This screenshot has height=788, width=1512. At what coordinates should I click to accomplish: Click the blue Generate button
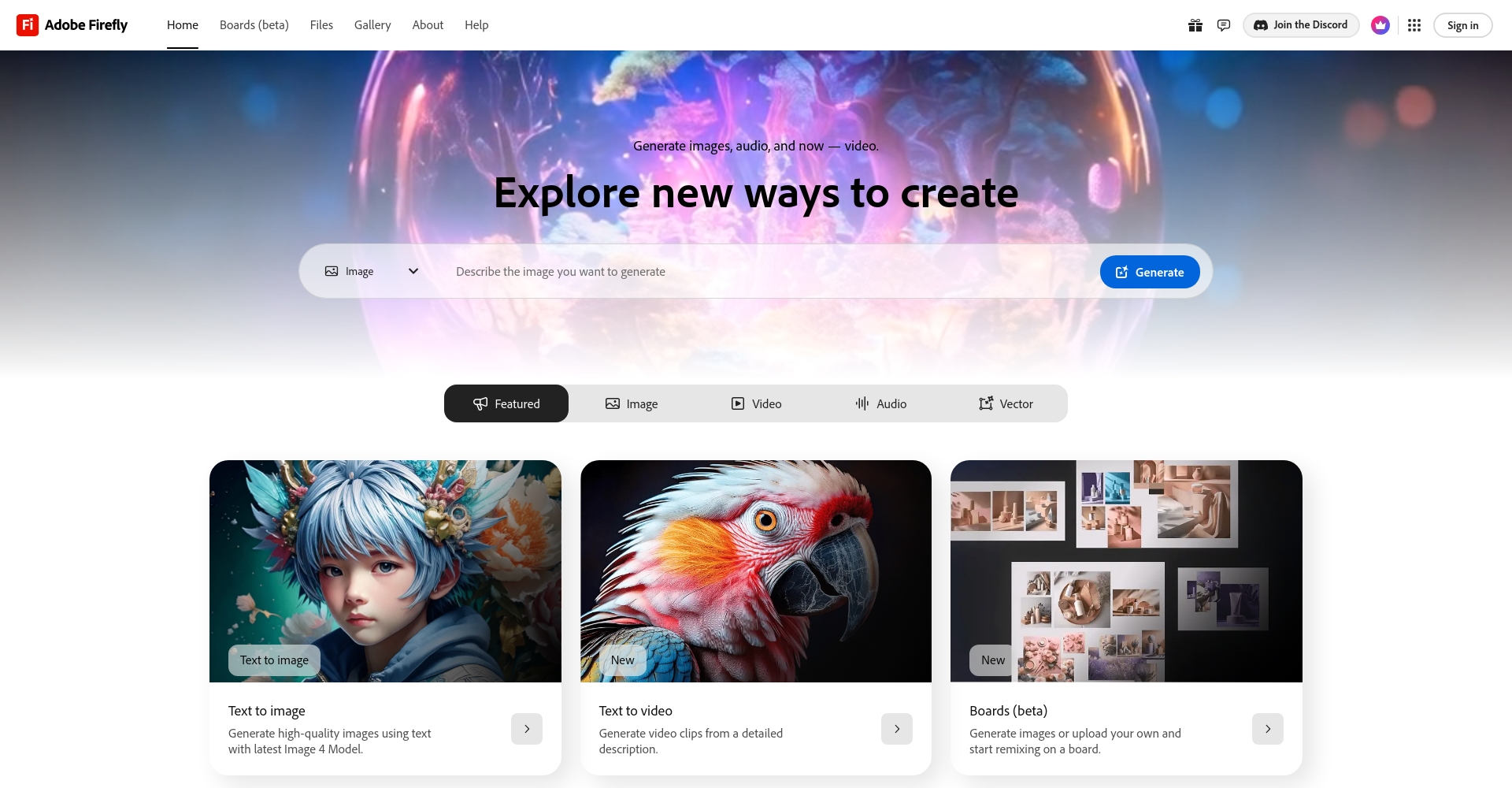(x=1150, y=272)
